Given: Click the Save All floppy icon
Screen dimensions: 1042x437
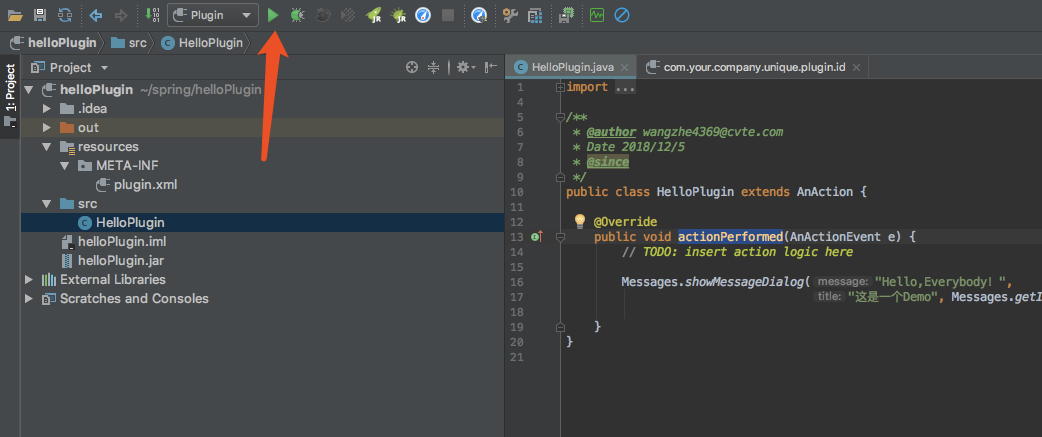Looking at the screenshot, I should [x=40, y=15].
